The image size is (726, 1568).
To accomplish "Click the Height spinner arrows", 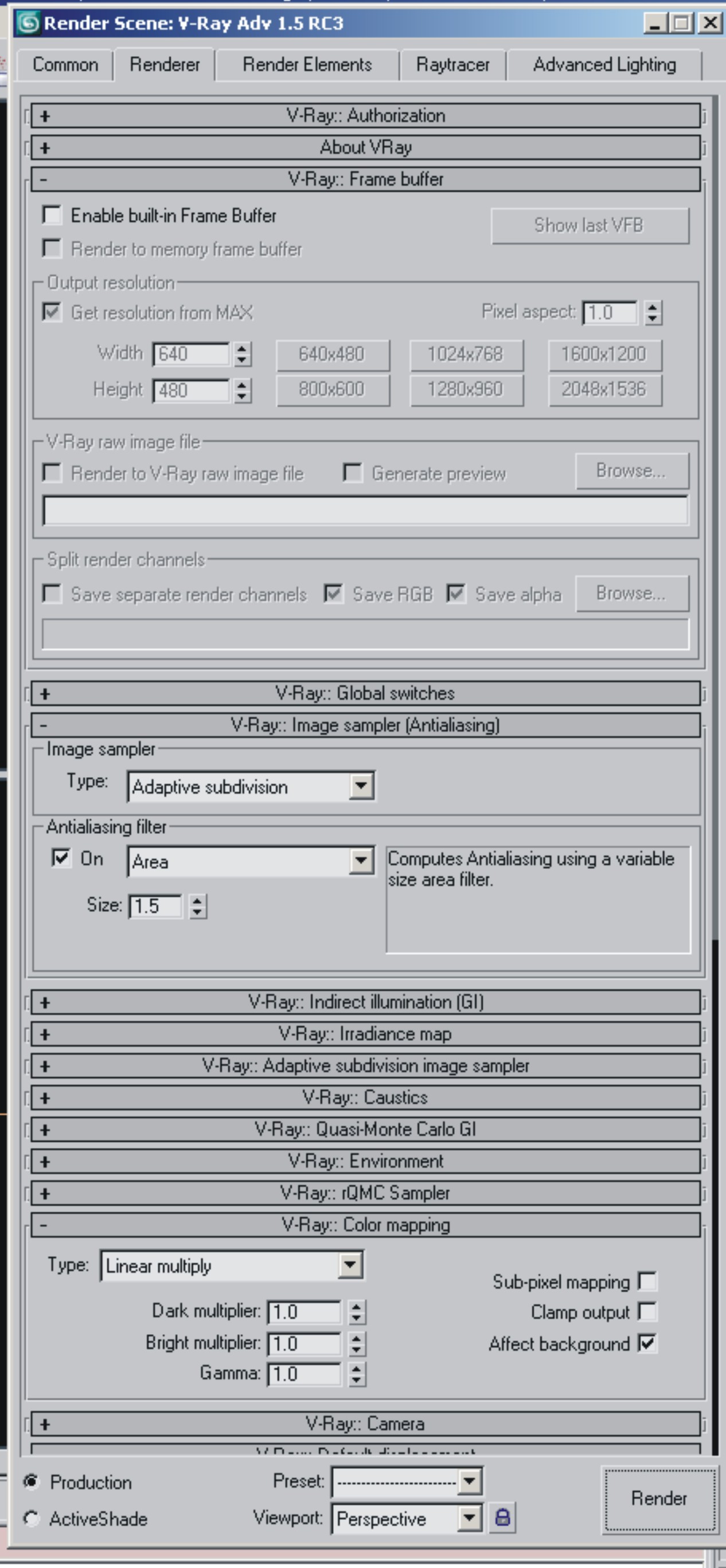I will click(243, 390).
